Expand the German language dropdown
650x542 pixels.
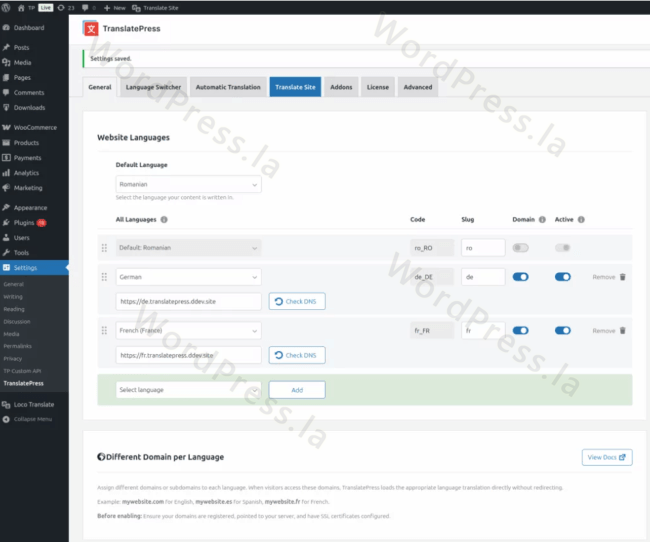point(188,277)
